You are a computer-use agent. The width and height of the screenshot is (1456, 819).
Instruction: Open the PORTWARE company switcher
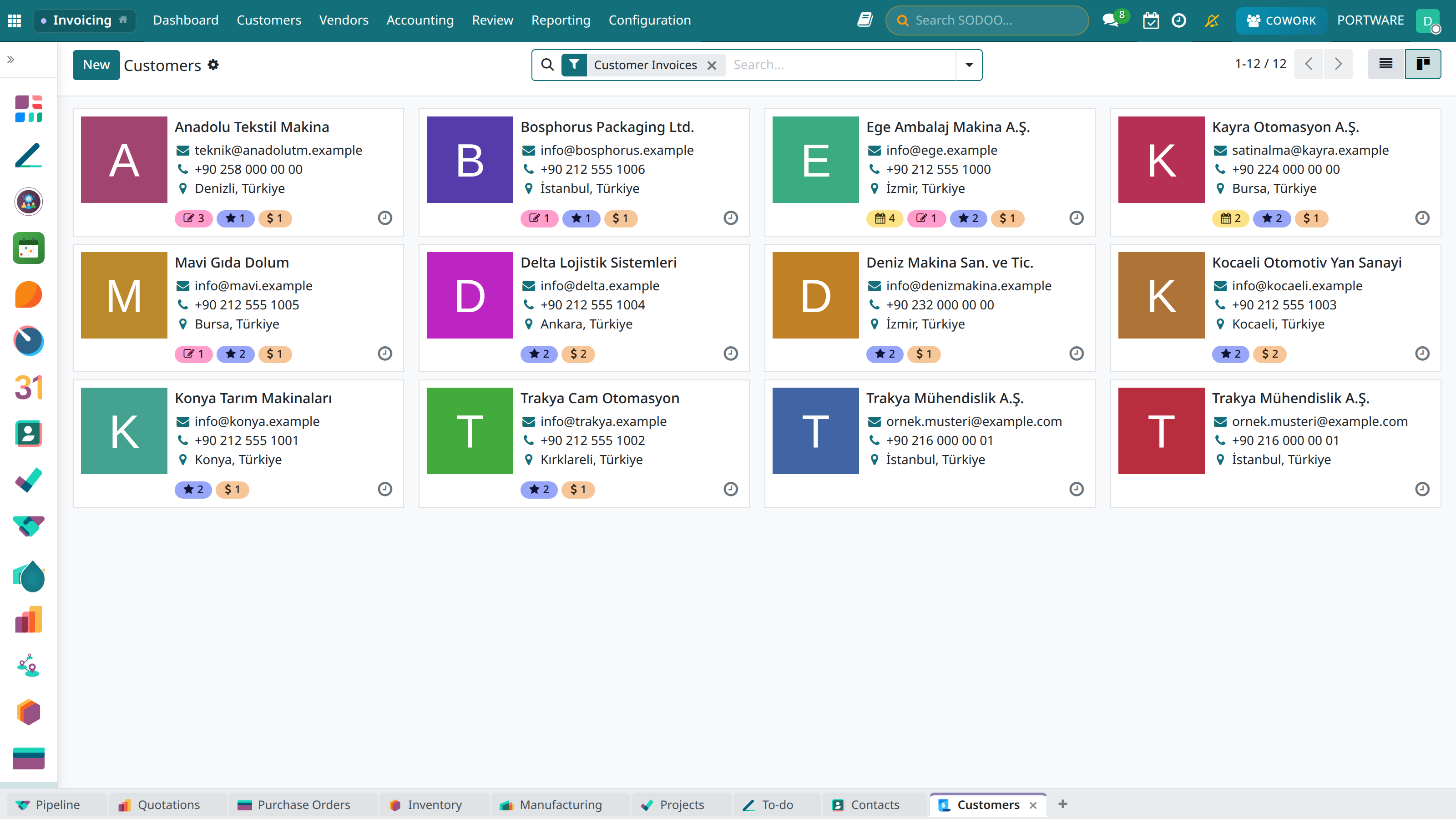click(1370, 20)
